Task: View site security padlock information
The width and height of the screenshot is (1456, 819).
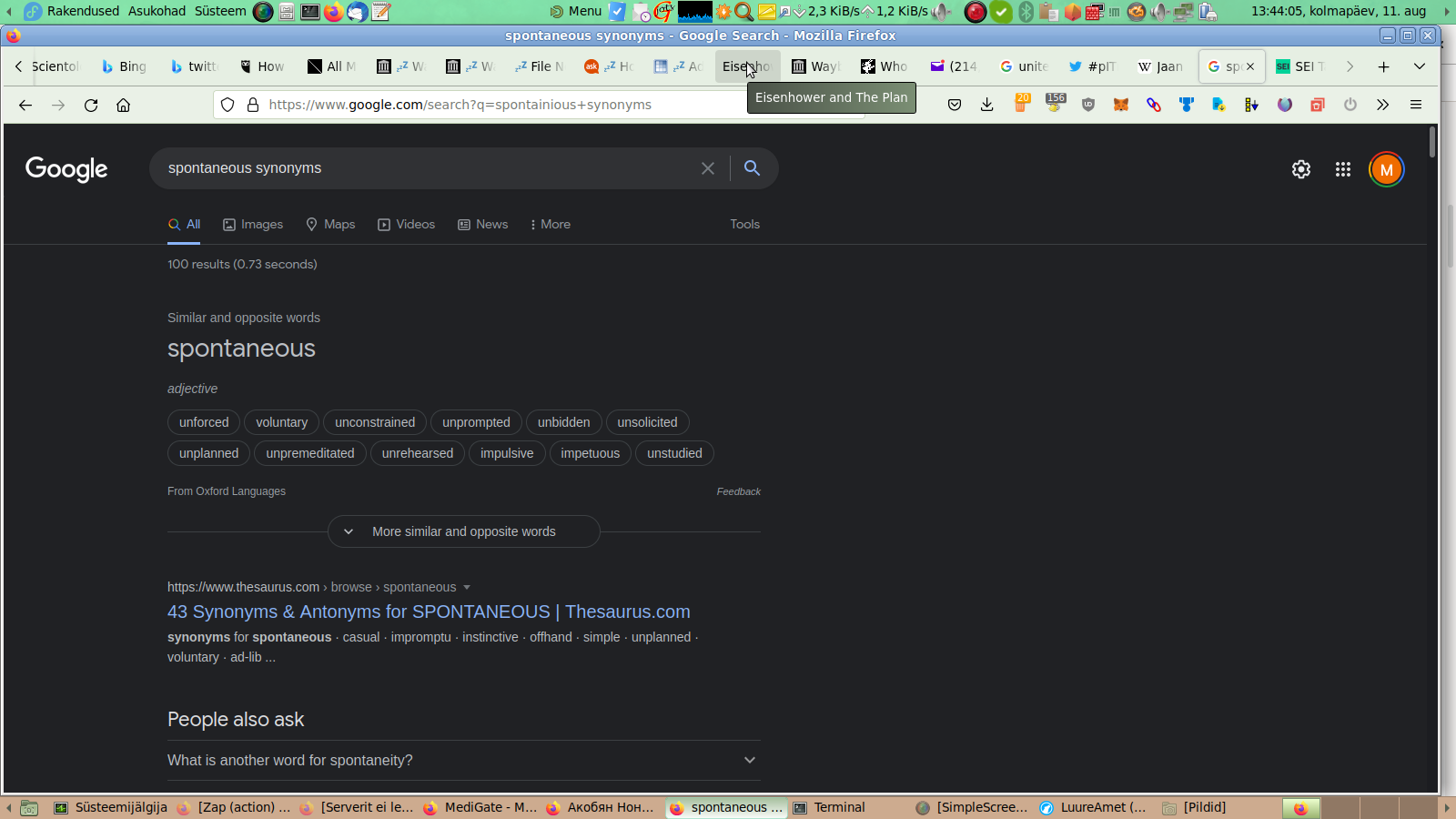Action: (x=254, y=105)
